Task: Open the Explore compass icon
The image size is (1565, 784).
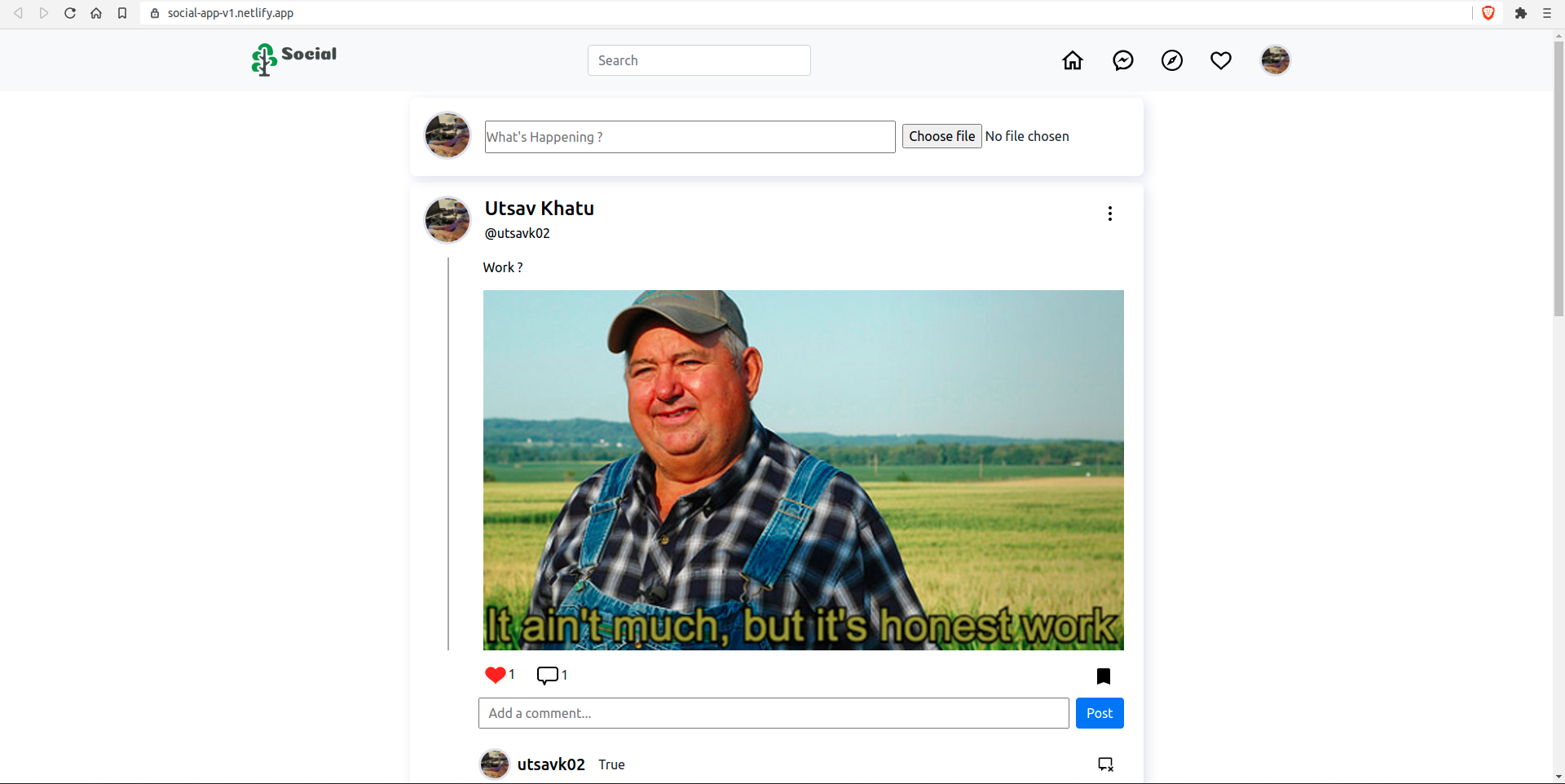Action: click(1172, 60)
